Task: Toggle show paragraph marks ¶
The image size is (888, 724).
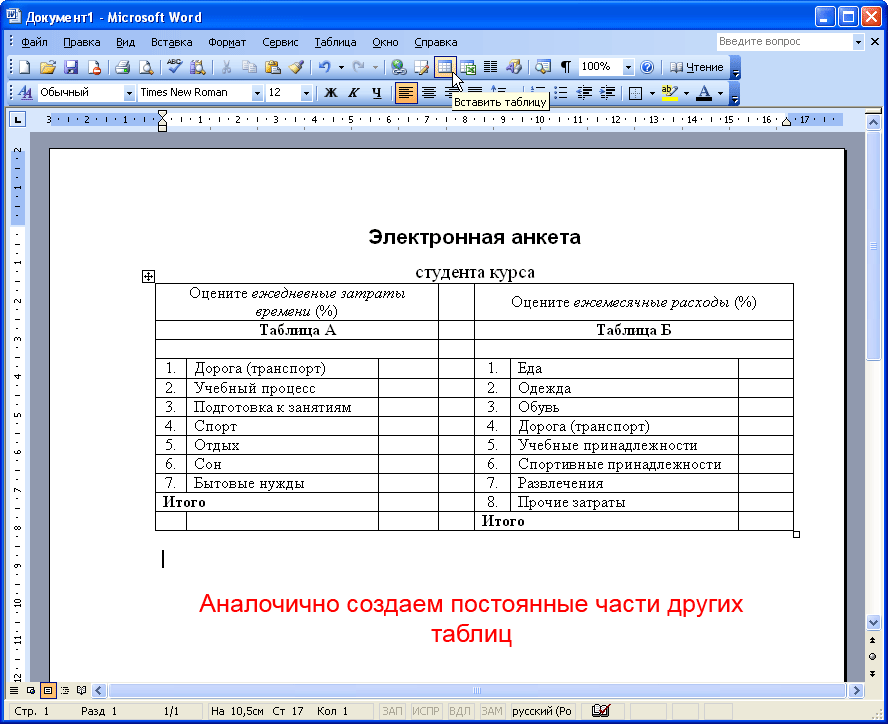Action: pyautogui.click(x=566, y=67)
